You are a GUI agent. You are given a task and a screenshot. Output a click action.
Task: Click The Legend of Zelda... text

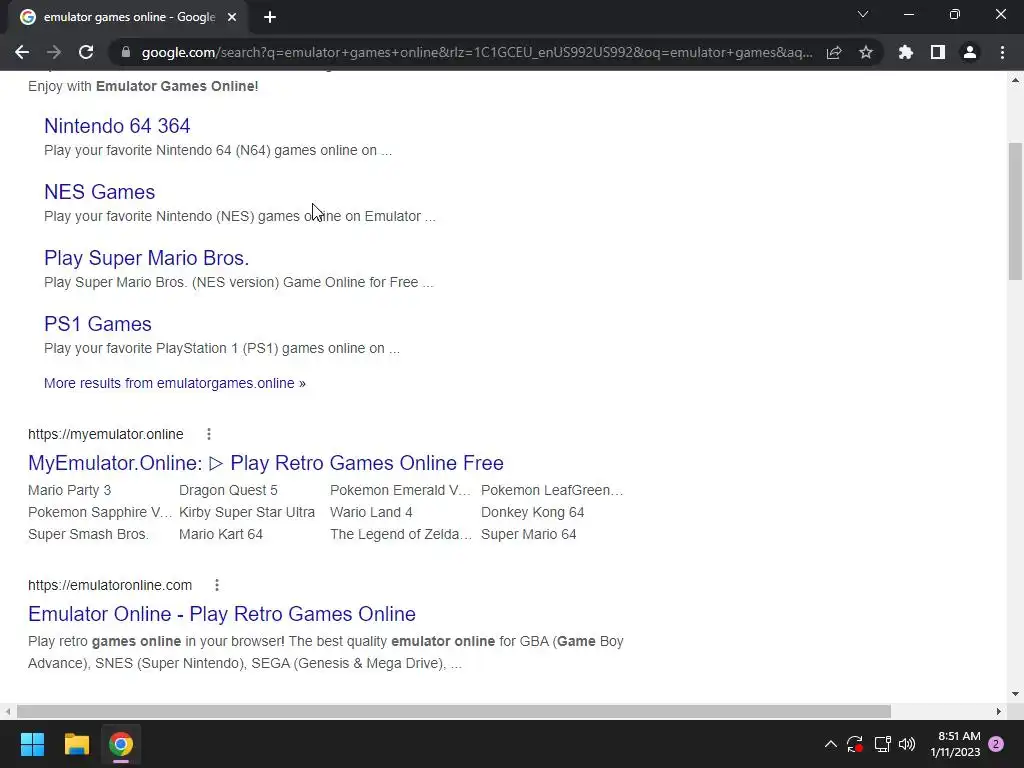(x=400, y=534)
